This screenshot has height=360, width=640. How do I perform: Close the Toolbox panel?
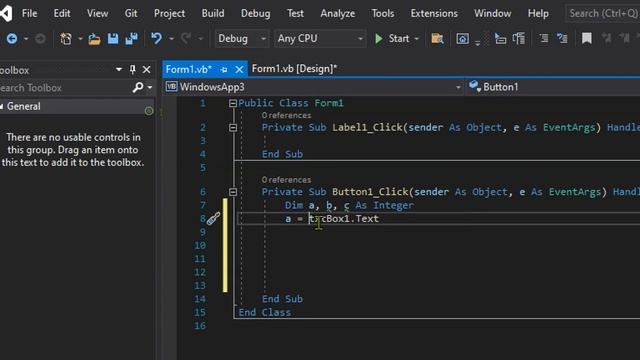[147, 70]
